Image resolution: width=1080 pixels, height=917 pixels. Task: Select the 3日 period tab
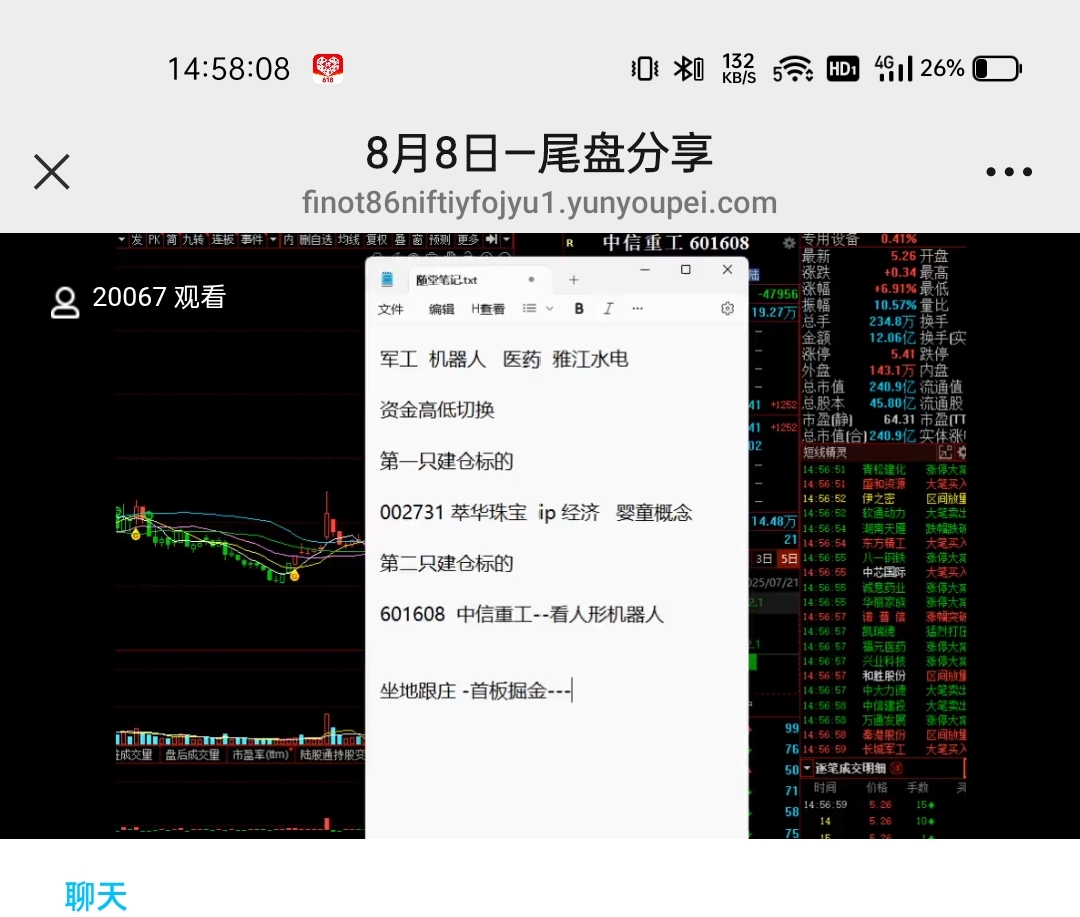[764, 559]
